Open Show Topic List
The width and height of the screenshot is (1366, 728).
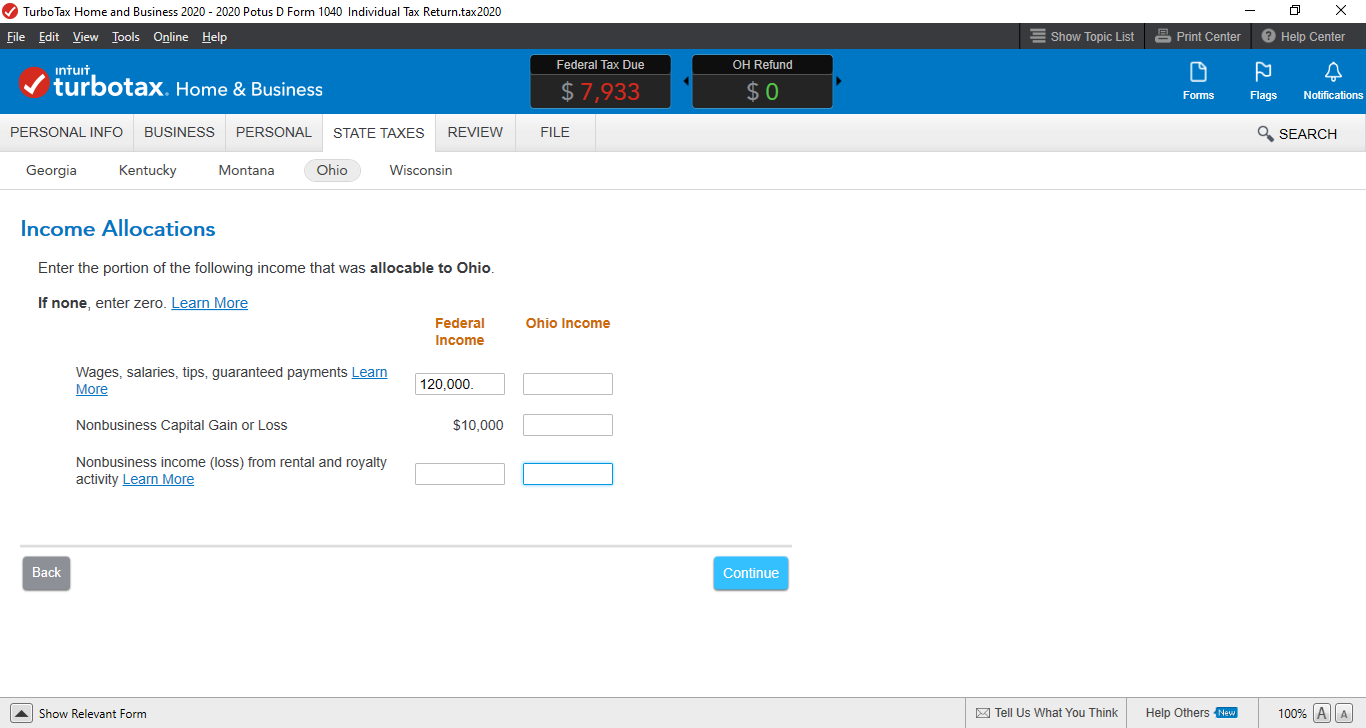coord(1082,37)
